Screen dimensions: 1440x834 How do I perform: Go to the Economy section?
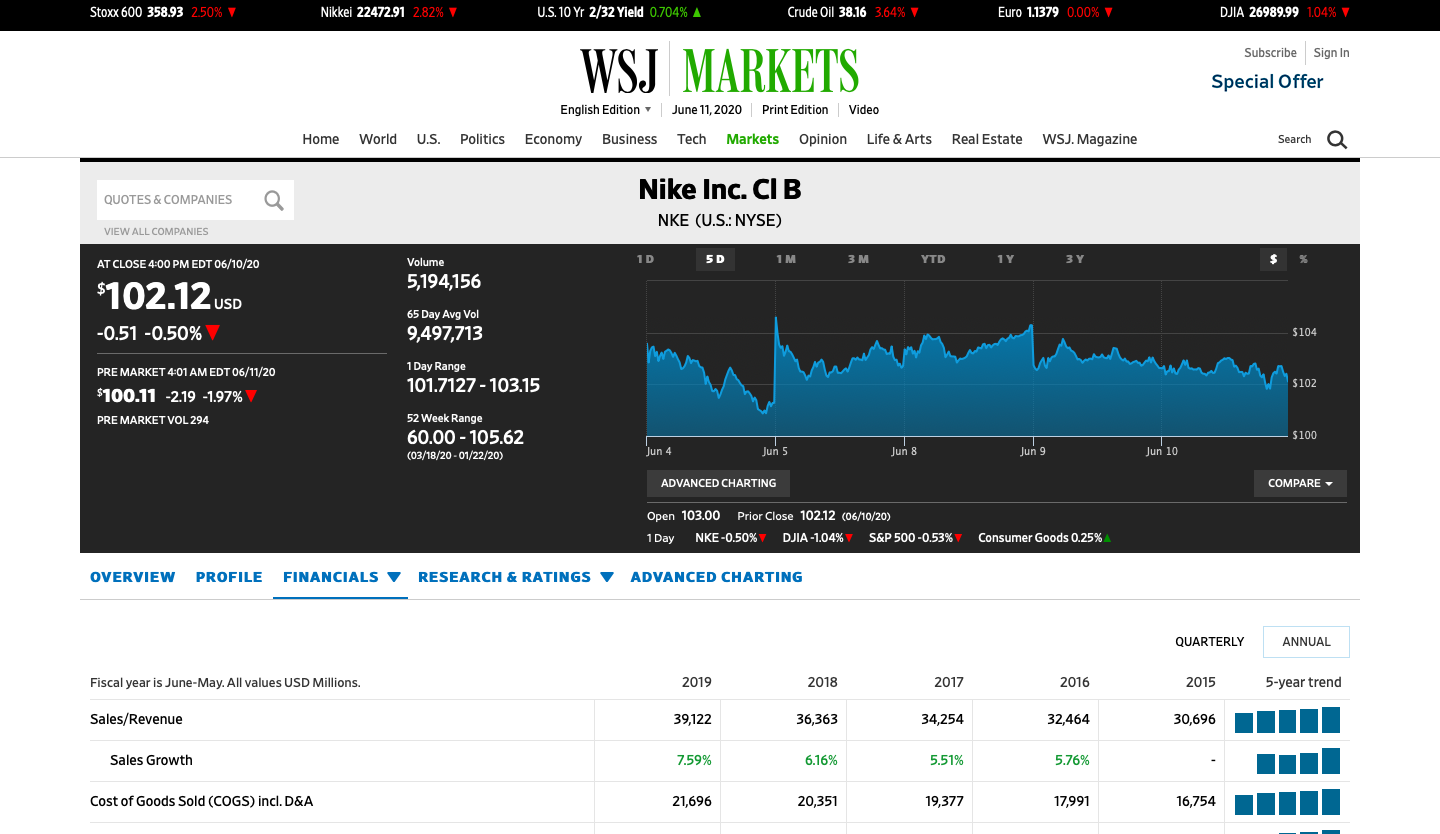pyautogui.click(x=553, y=139)
